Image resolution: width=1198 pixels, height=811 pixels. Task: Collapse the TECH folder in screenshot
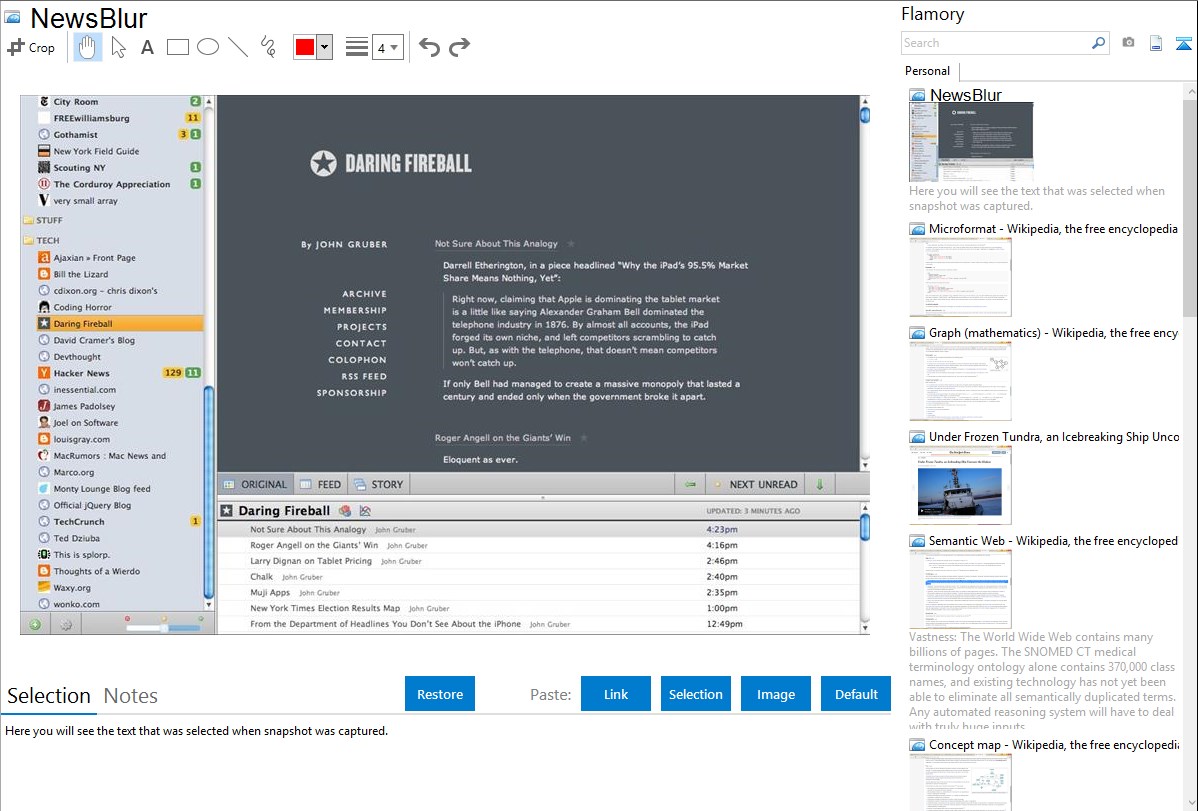pyautogui.click(x=40, y=240)
